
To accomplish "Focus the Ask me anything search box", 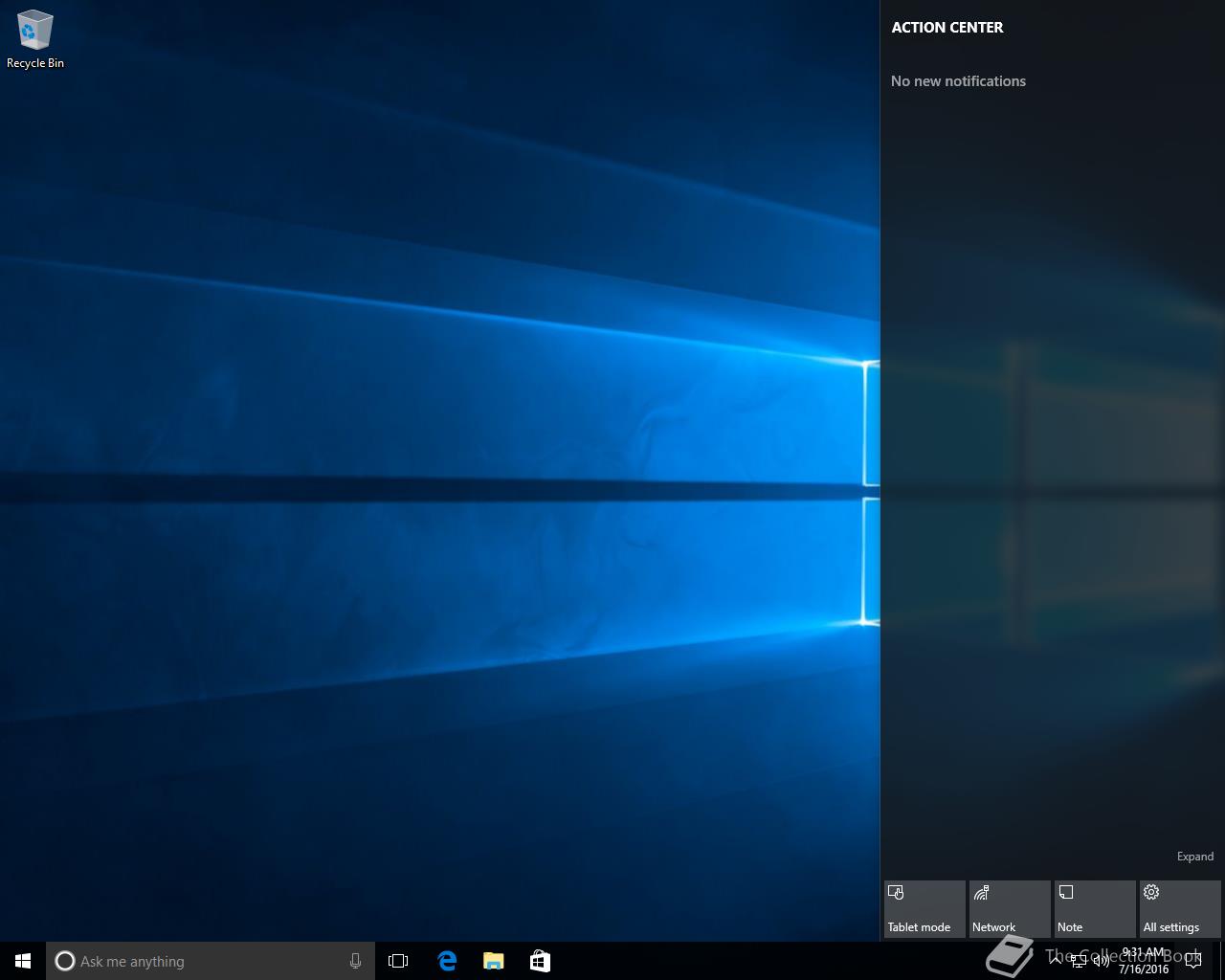I will coord(211,961).
